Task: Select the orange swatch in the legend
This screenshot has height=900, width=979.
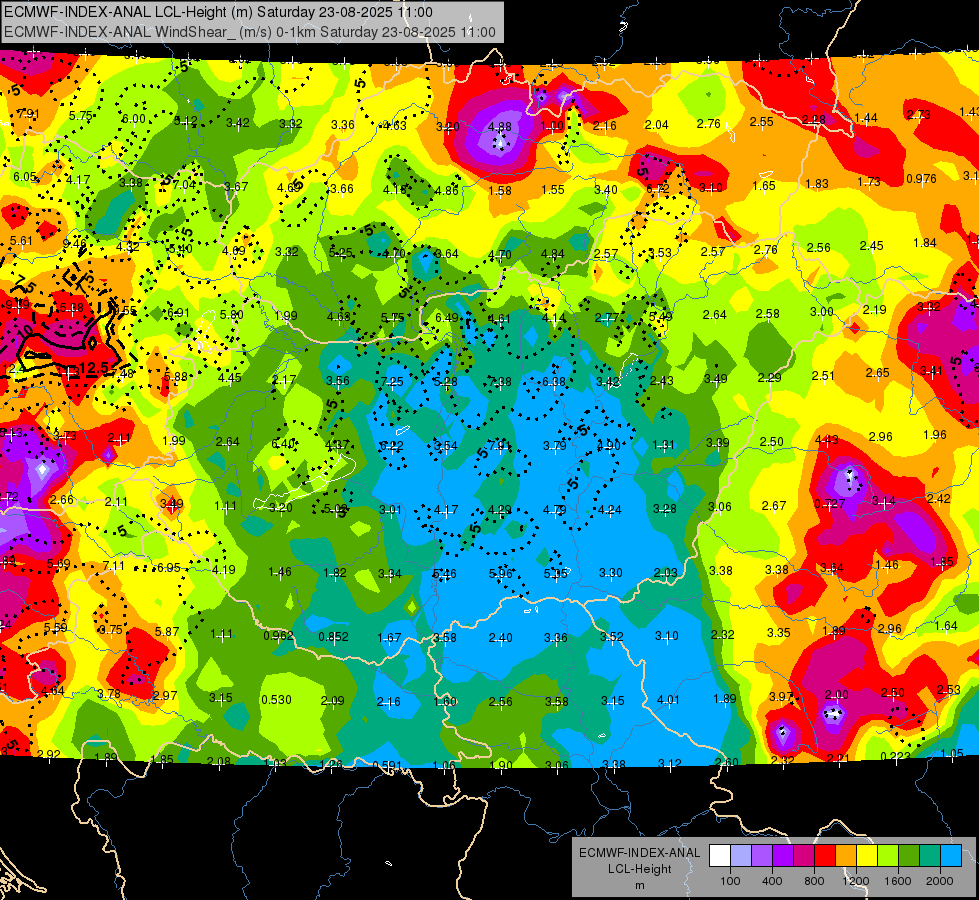Action: [845, 856]
